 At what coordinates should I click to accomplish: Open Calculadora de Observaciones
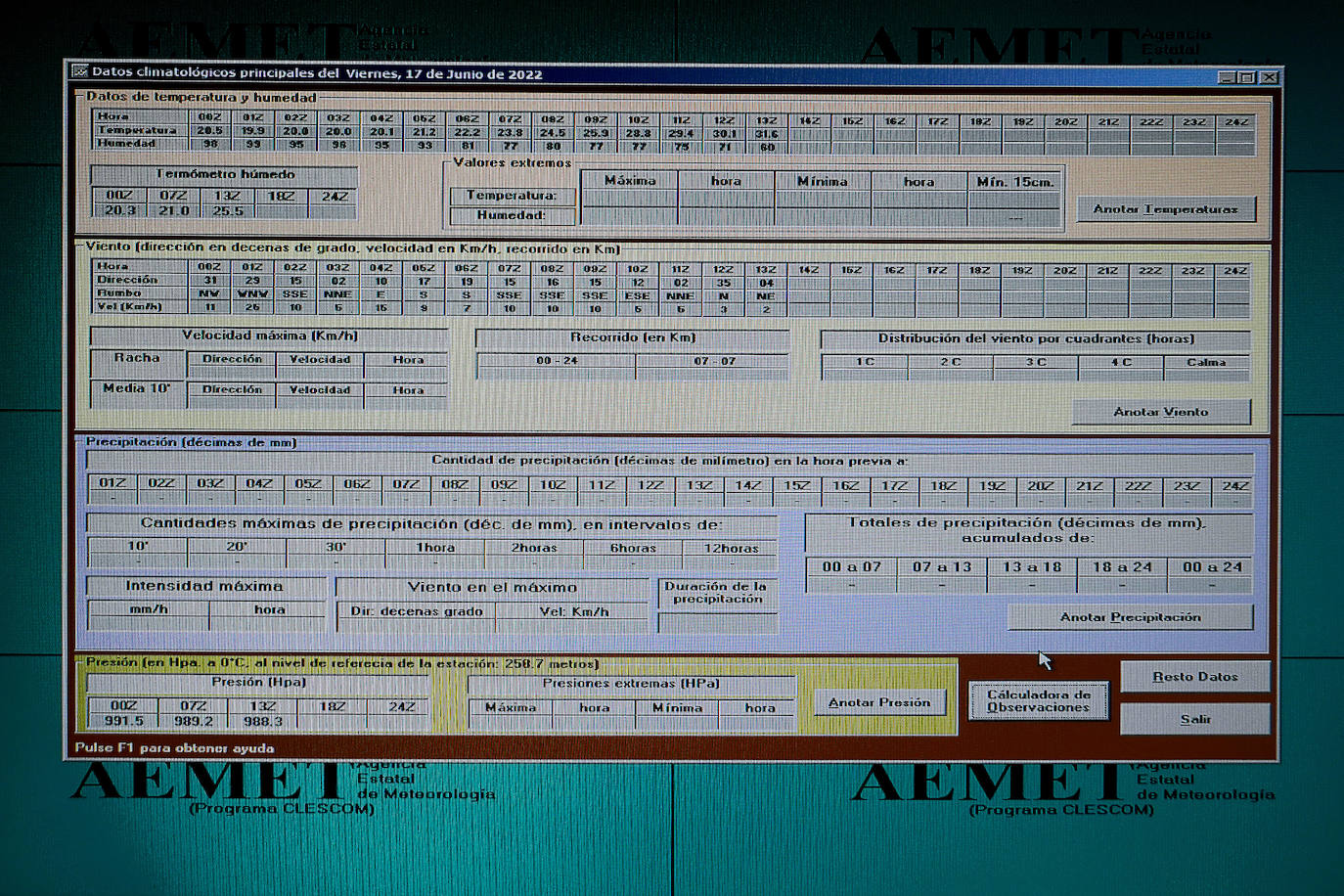[1038, 701]
